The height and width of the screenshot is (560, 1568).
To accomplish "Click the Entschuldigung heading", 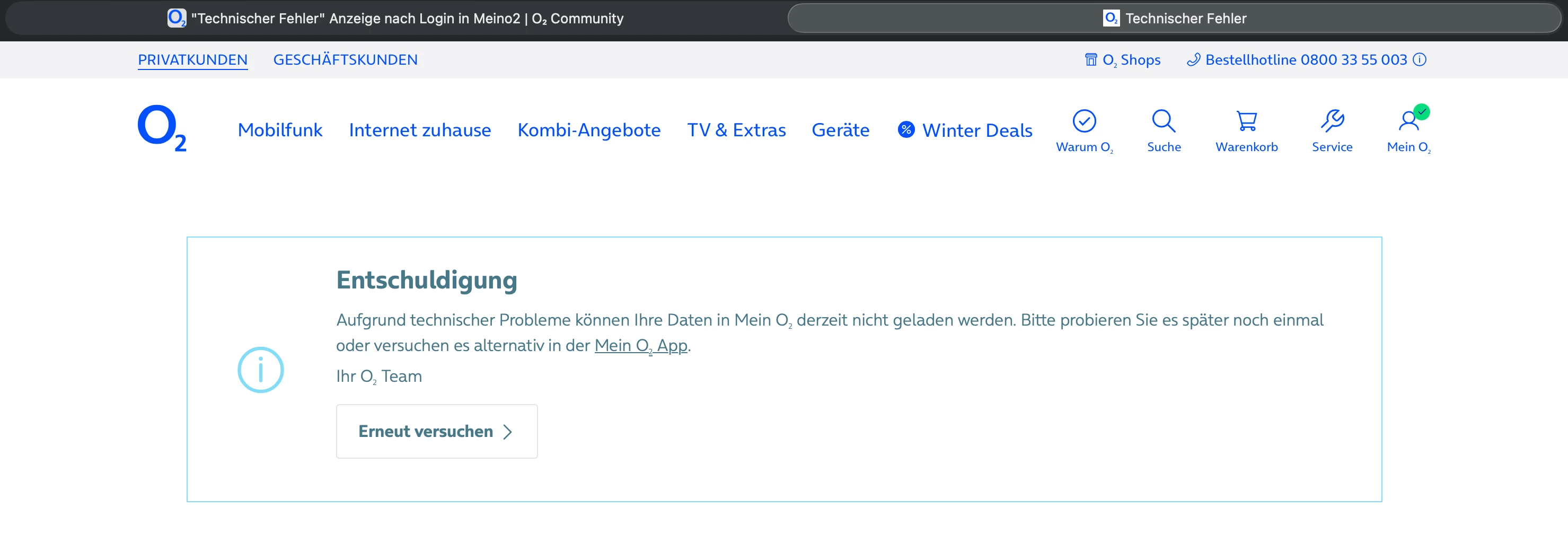I will click(x=427, y=279).
